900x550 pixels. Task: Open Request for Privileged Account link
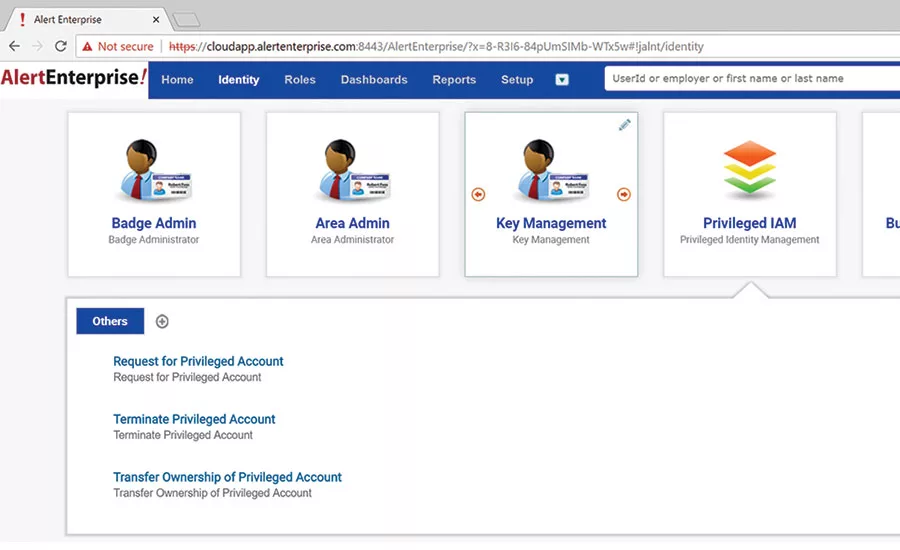tap(198, 361)
